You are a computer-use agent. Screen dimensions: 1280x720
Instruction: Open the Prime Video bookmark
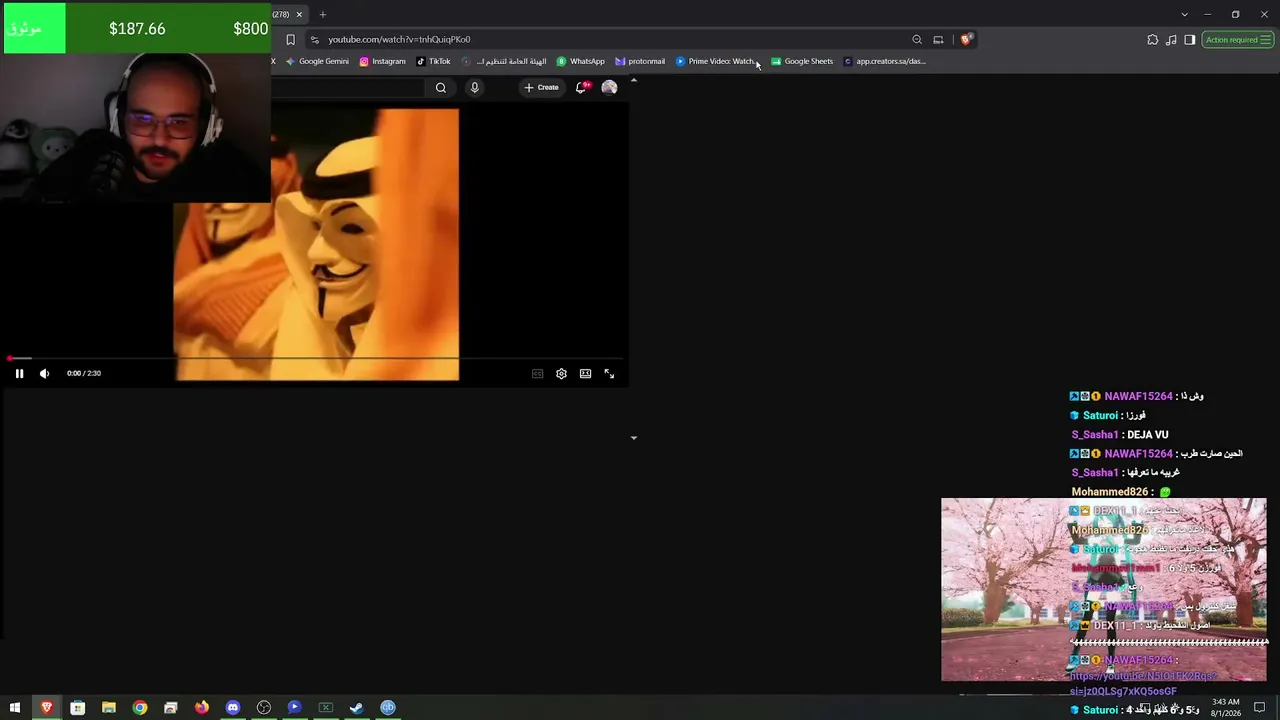coord(715,61)
